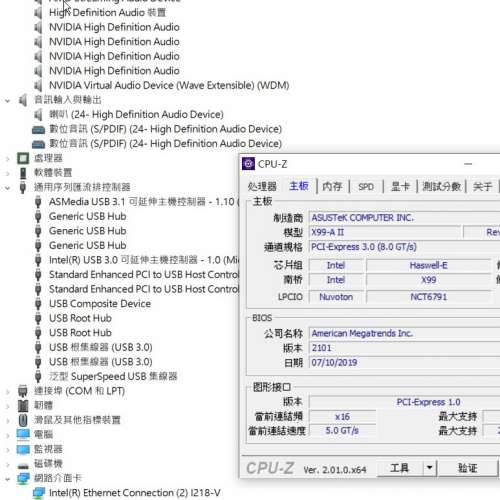Click the 音訊輸入與輸出 audio category icon
This screenshot has width=500, height=500.
click(x=23, y=100)
